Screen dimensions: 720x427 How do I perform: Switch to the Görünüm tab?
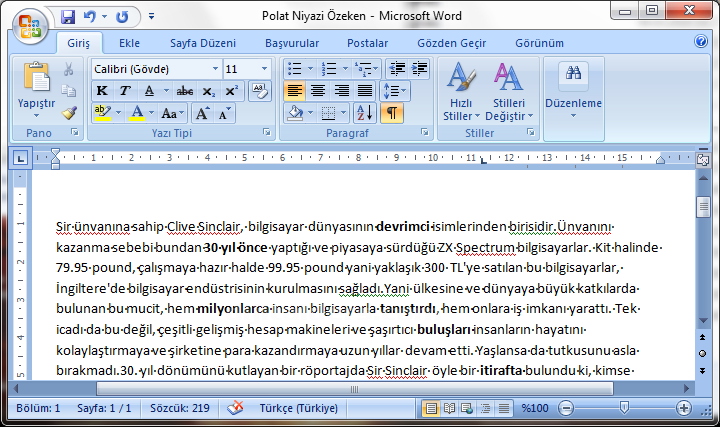(539, 43)
